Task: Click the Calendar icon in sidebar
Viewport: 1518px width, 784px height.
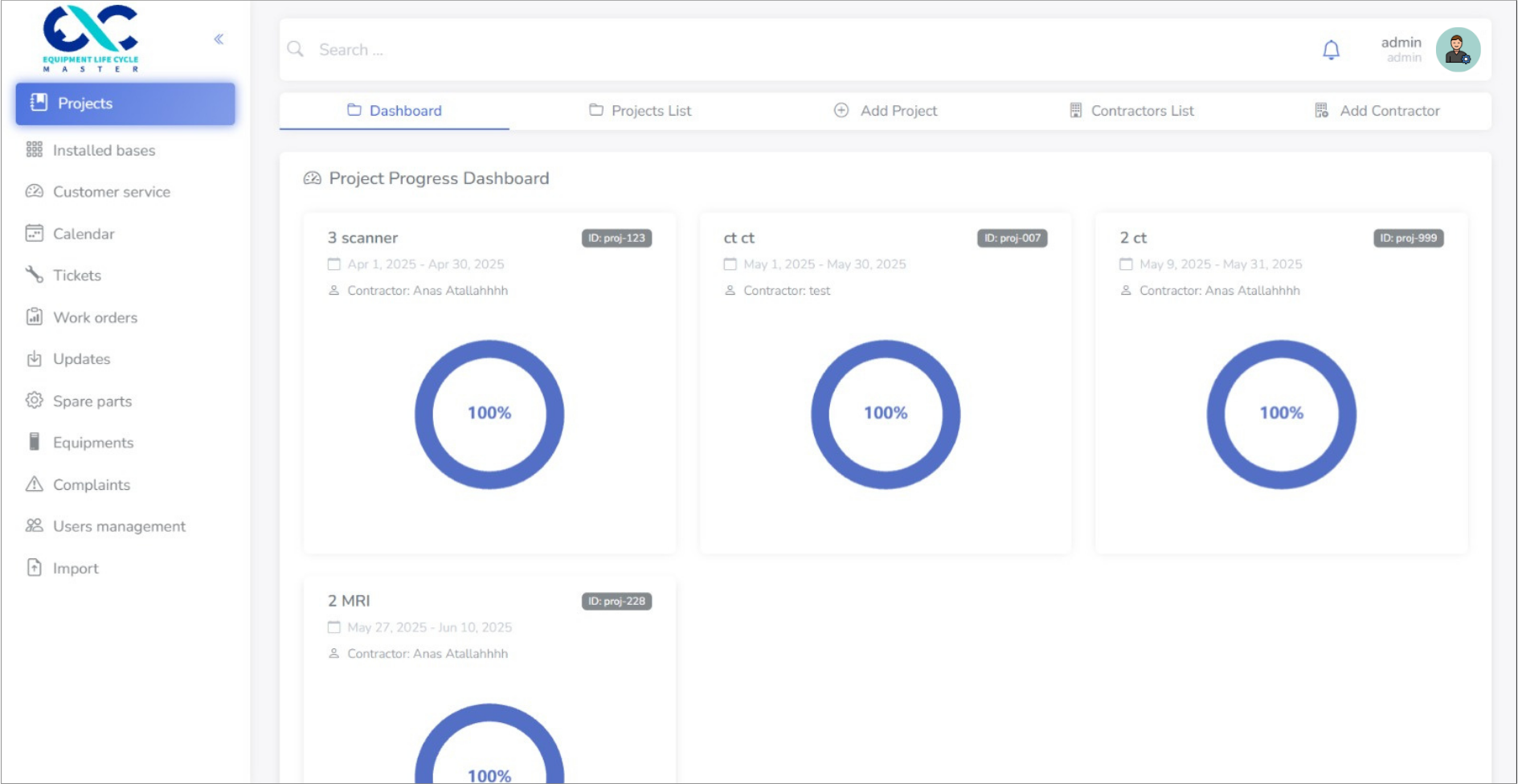Action: (x=34, y=234)
